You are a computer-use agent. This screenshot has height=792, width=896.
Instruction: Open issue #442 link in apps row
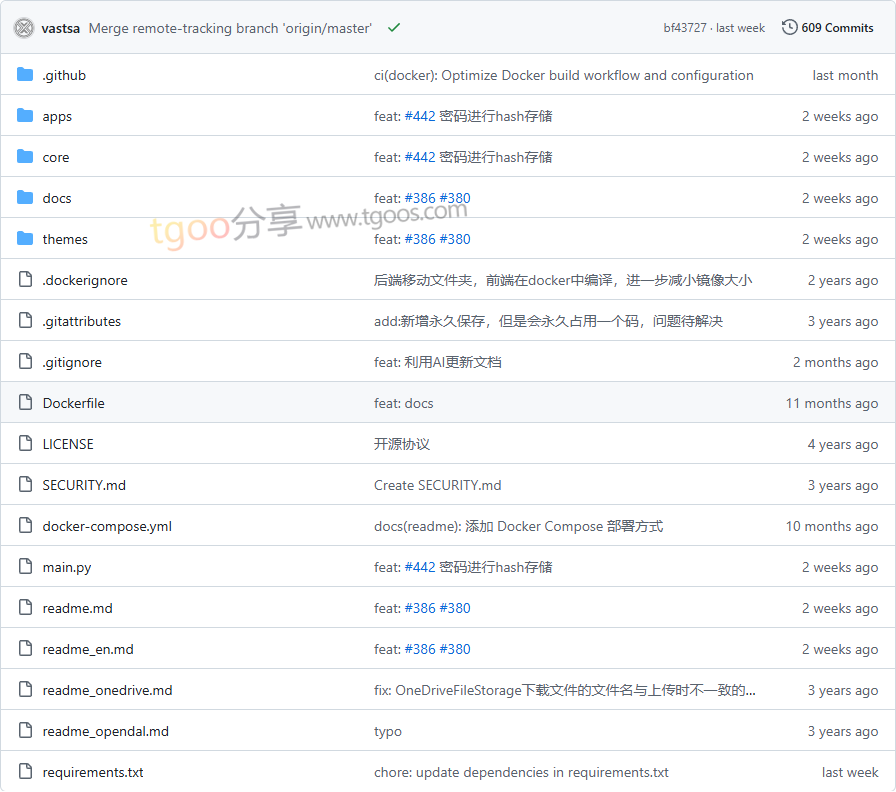420,116
